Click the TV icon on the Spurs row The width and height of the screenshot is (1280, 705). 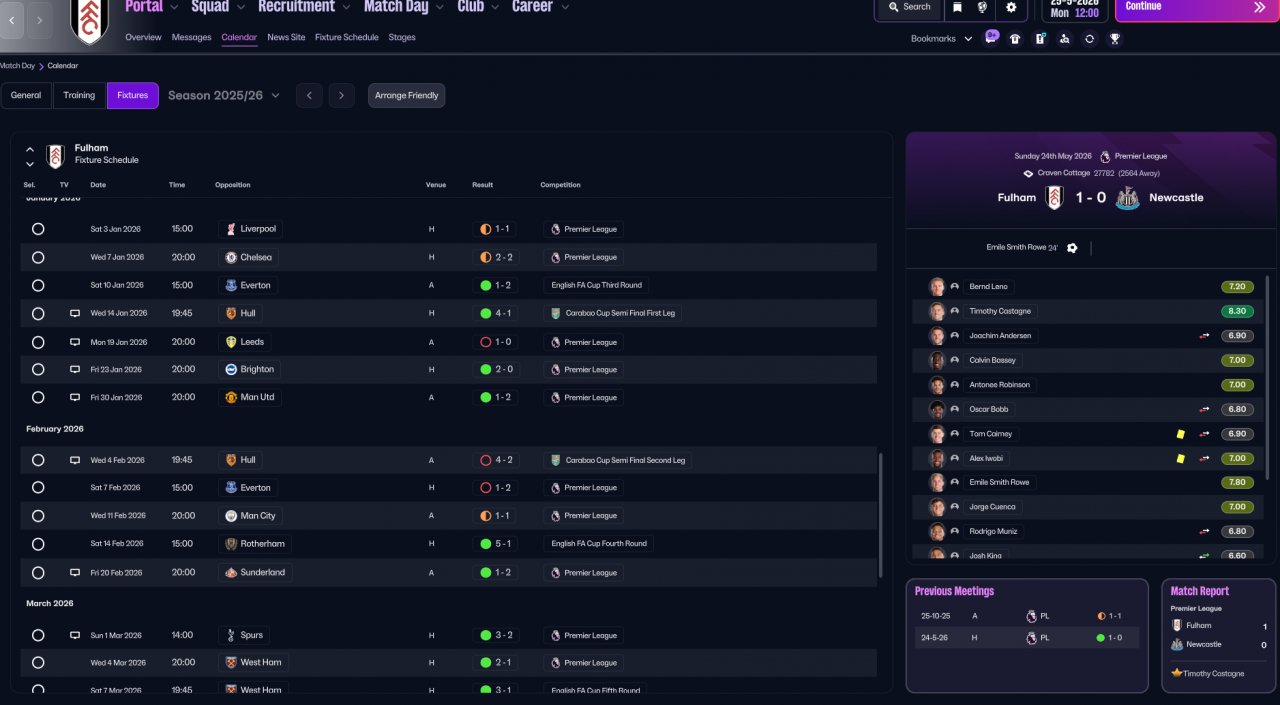(75, 635)
